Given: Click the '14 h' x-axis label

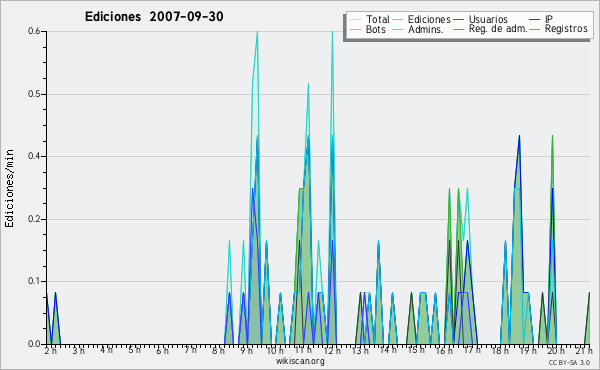Looking at the screenshot, I should 388,350.
